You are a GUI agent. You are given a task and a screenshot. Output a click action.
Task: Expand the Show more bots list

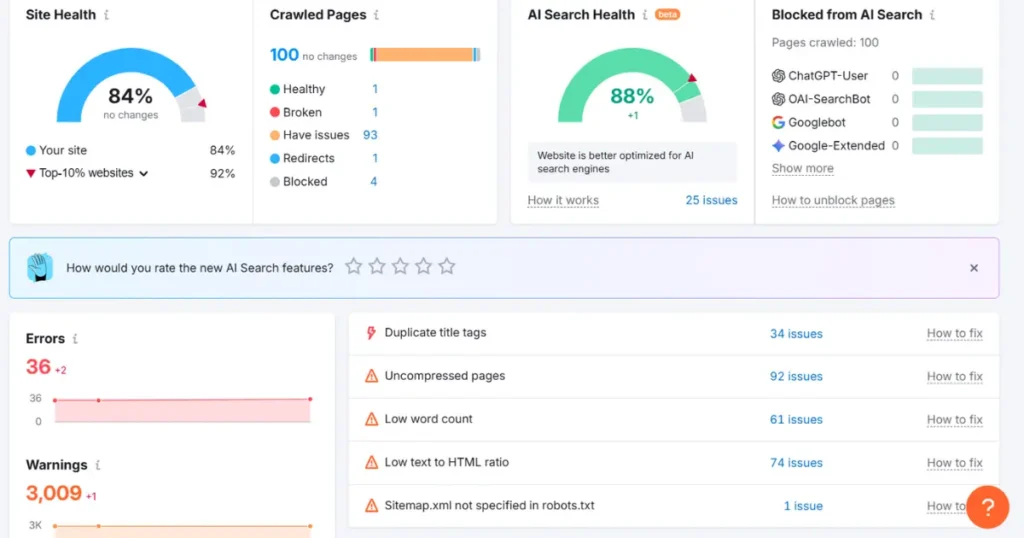(802, 168)
